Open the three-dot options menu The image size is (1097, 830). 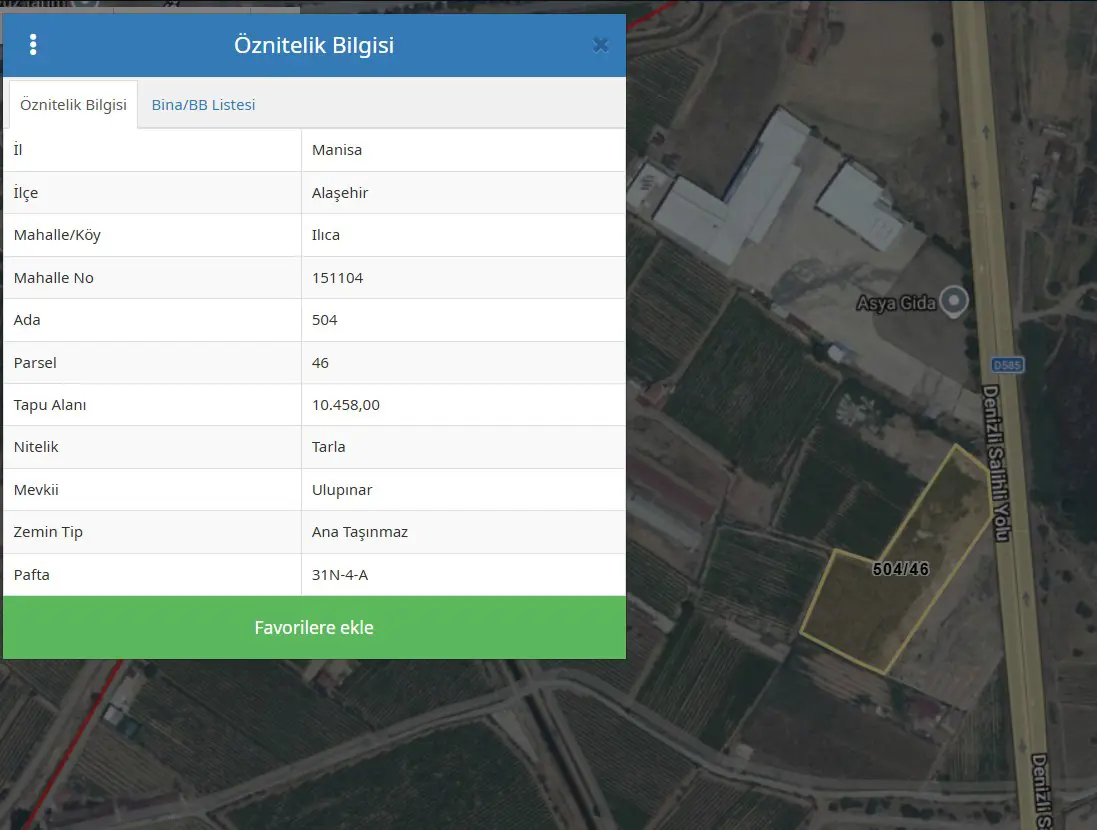[33, 45]
